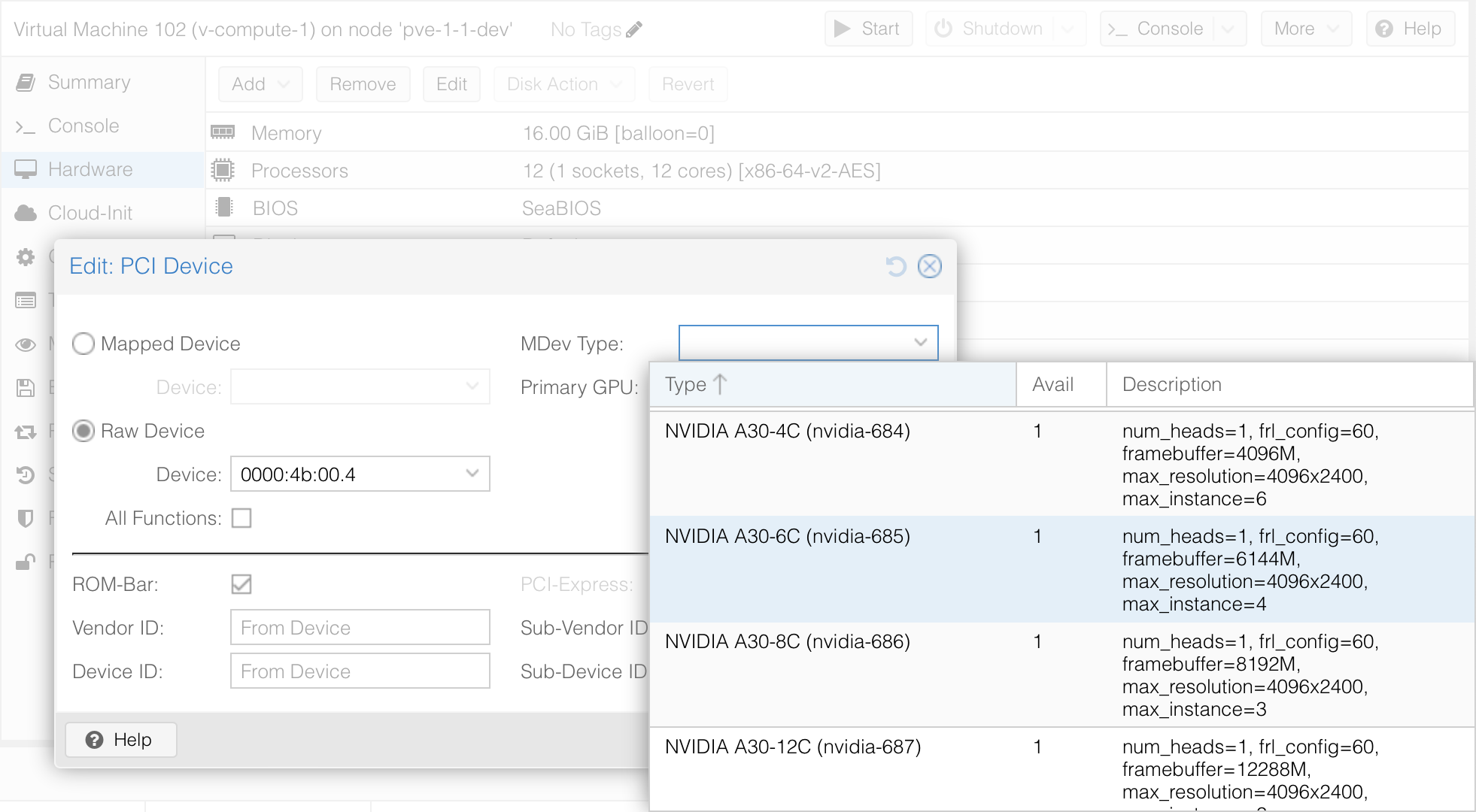Click the reset icon in dialog header

[895, 266]
